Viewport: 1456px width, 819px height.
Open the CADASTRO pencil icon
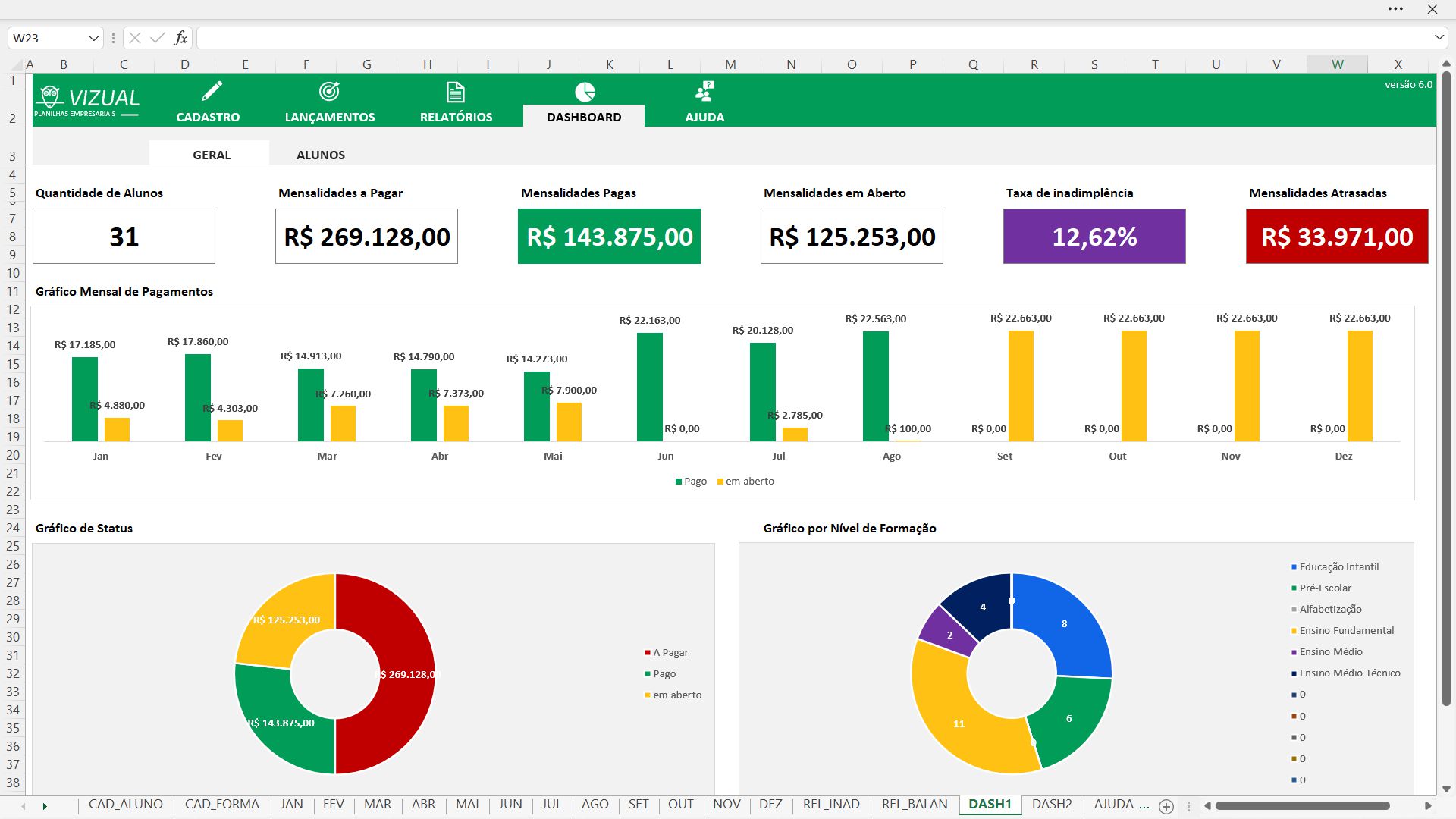click(212, 92)
